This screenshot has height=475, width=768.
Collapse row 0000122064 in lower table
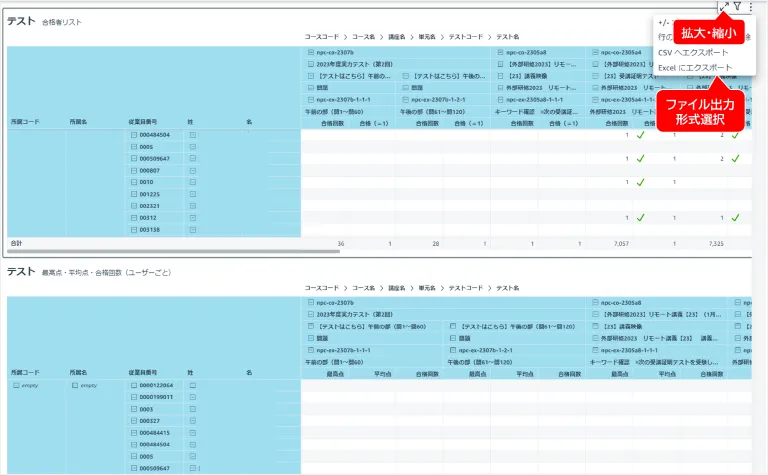coord(133,385)
